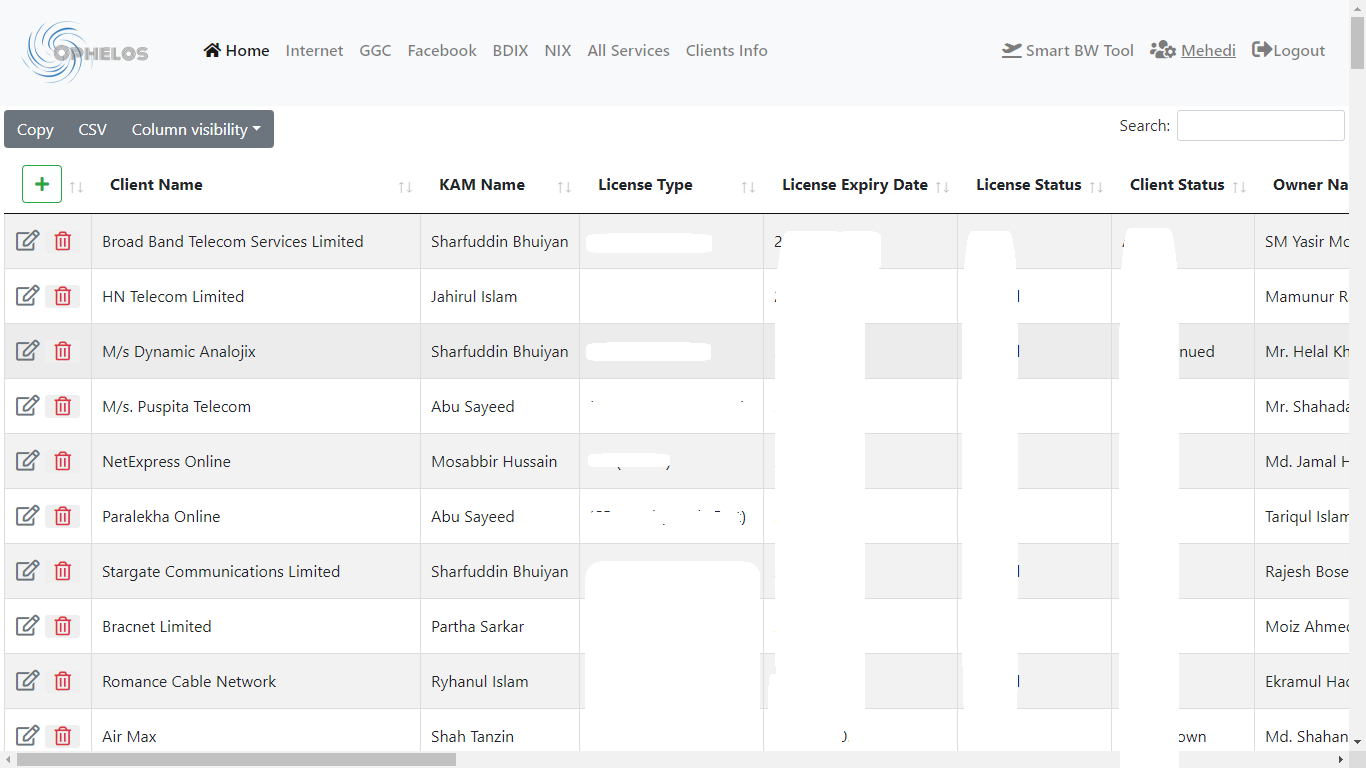
Task: Delete the Broad Band Telecom Services row
Action: (x=63, y=241)
